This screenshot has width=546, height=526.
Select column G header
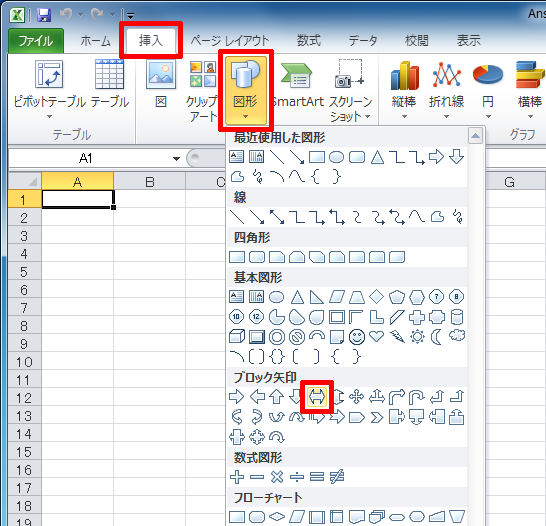tap(509, 181)
